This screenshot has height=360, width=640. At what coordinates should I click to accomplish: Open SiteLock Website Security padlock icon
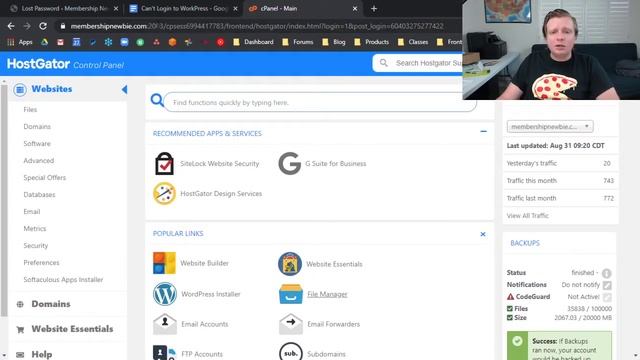pyautogui.click(x=164, y=163)
